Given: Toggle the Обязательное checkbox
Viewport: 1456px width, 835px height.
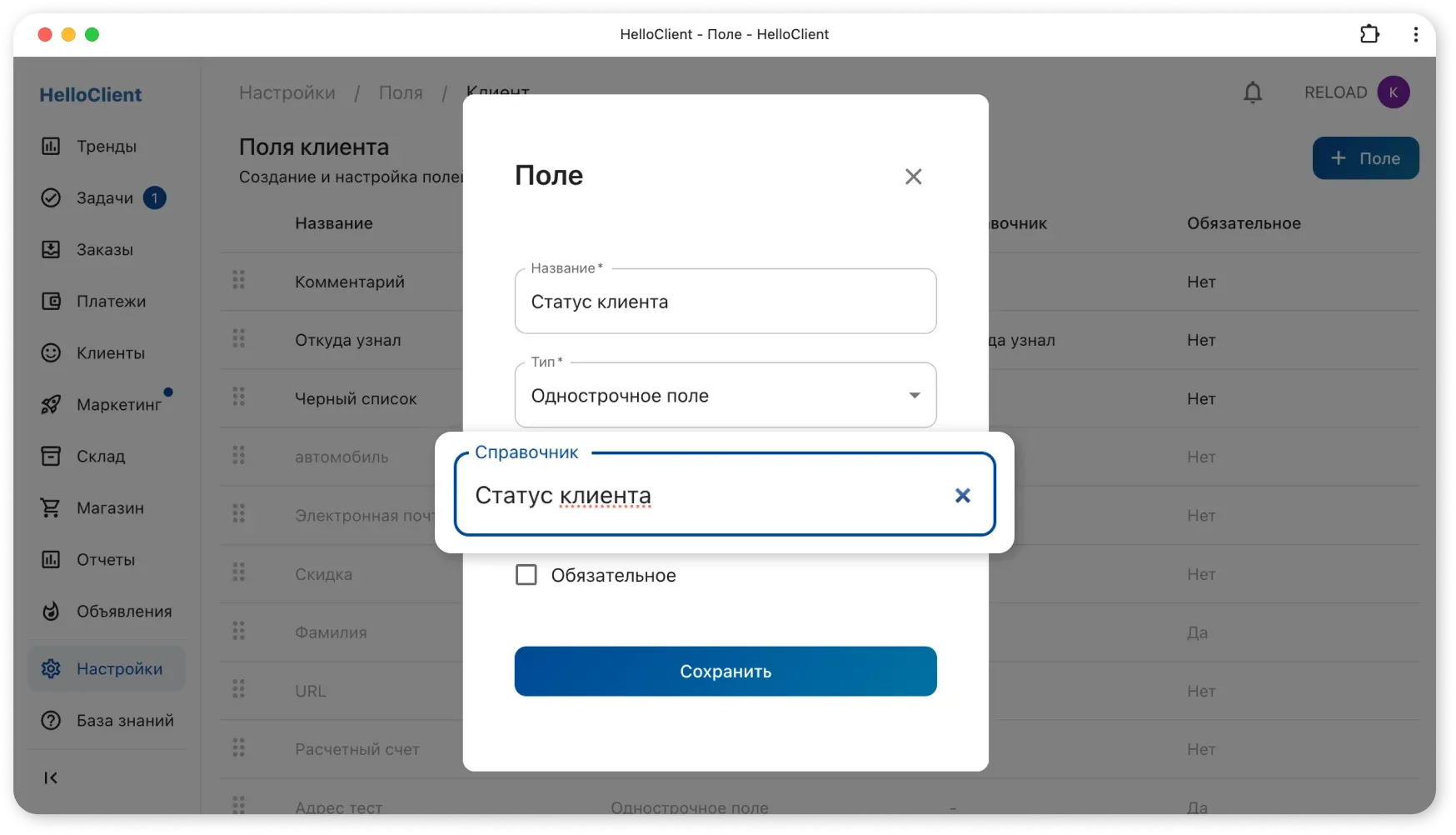Looking at the screenshot, I should (526, 576).
